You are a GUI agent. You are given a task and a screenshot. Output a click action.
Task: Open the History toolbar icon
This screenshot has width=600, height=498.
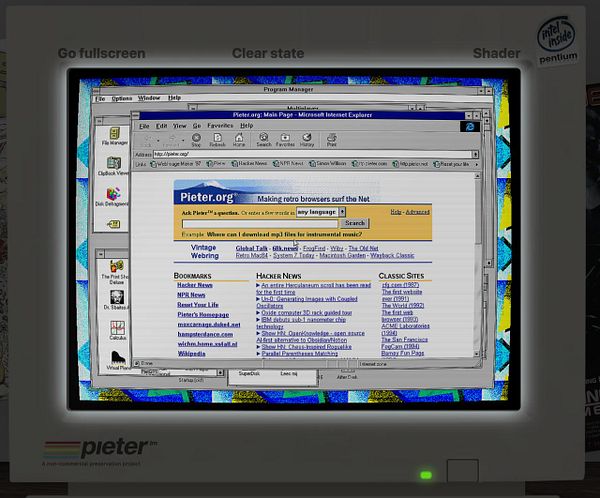point(307,140)
